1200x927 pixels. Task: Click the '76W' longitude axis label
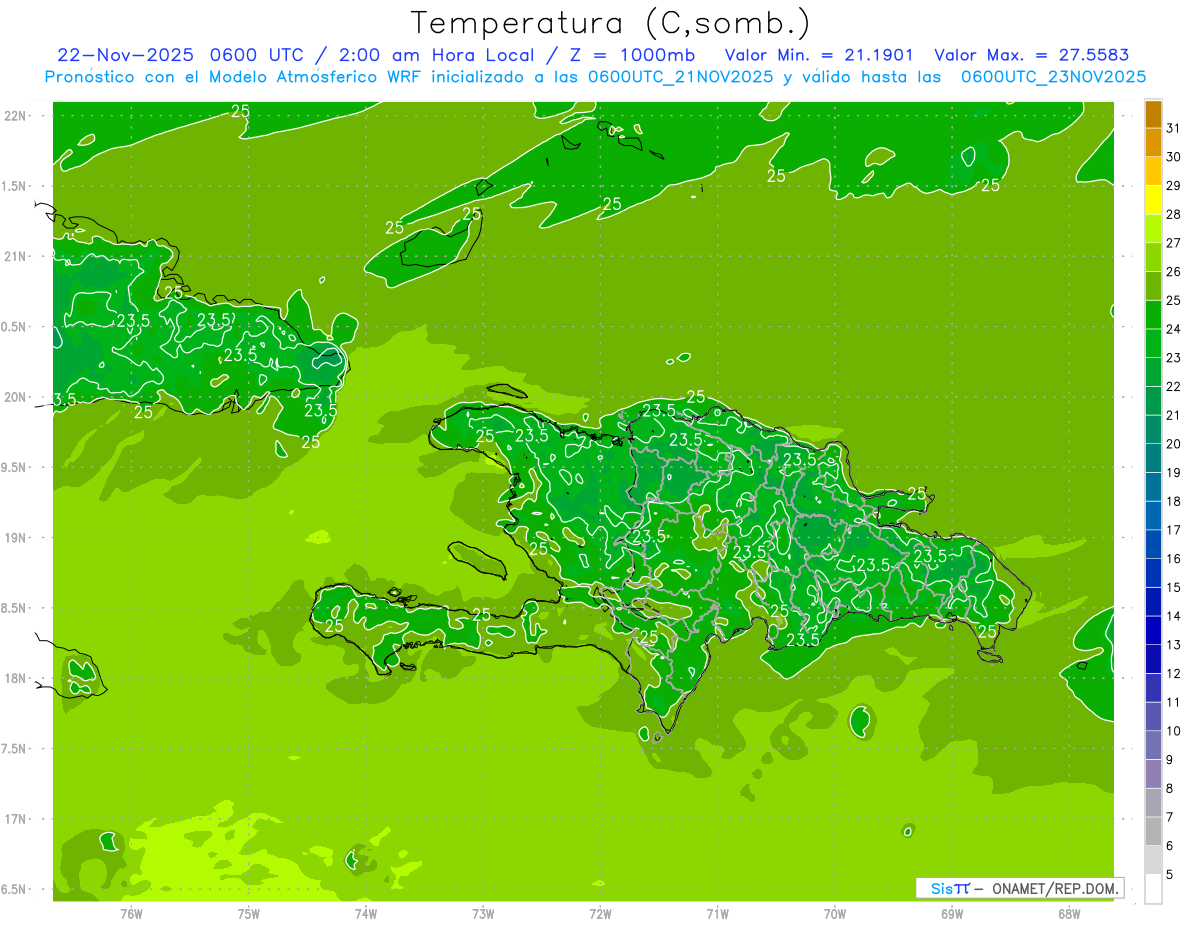(131, 914)
